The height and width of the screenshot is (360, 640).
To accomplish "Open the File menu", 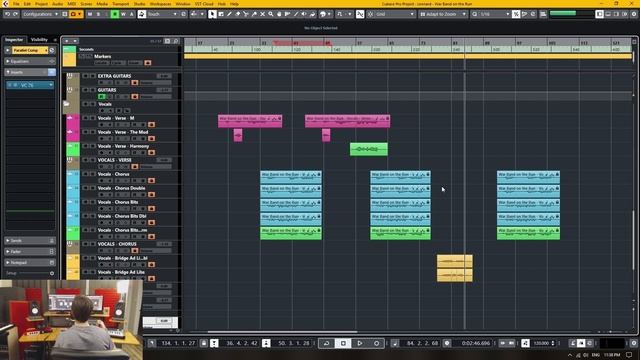I will tap(16, 4).
